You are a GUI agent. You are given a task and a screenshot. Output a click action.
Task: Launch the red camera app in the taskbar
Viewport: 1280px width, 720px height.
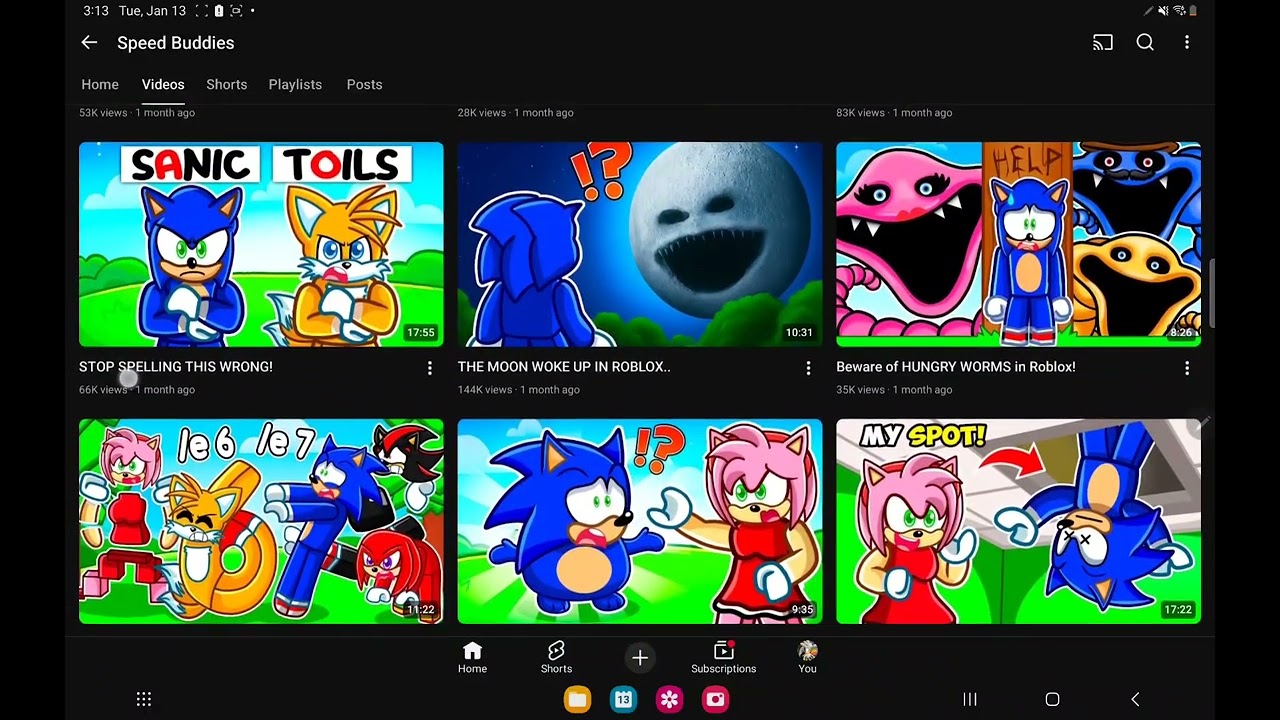tap(715, 699)
